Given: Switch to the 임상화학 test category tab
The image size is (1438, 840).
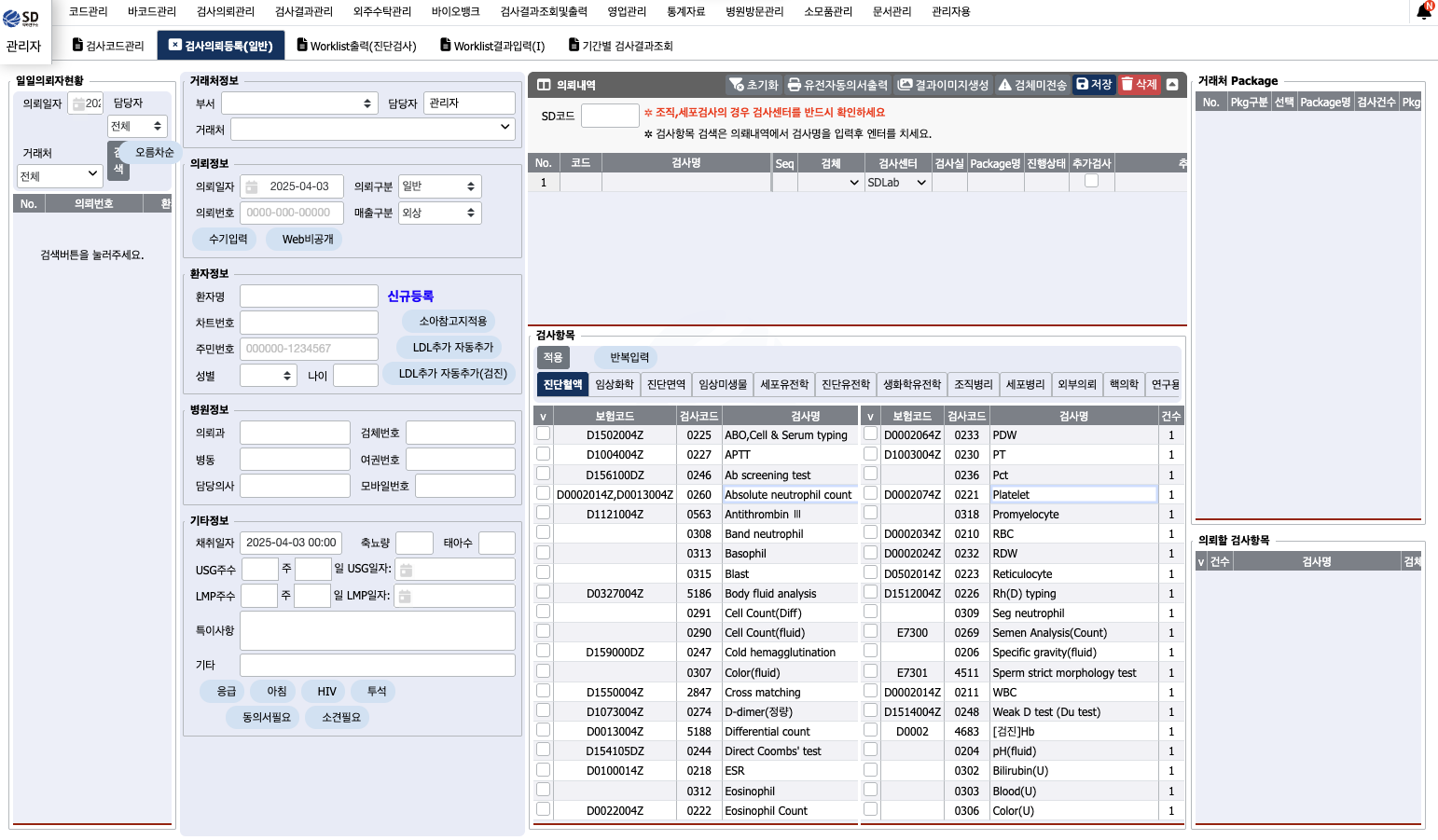Looking at the screenshot, I should pyautogui.click(x=615, y=385).
